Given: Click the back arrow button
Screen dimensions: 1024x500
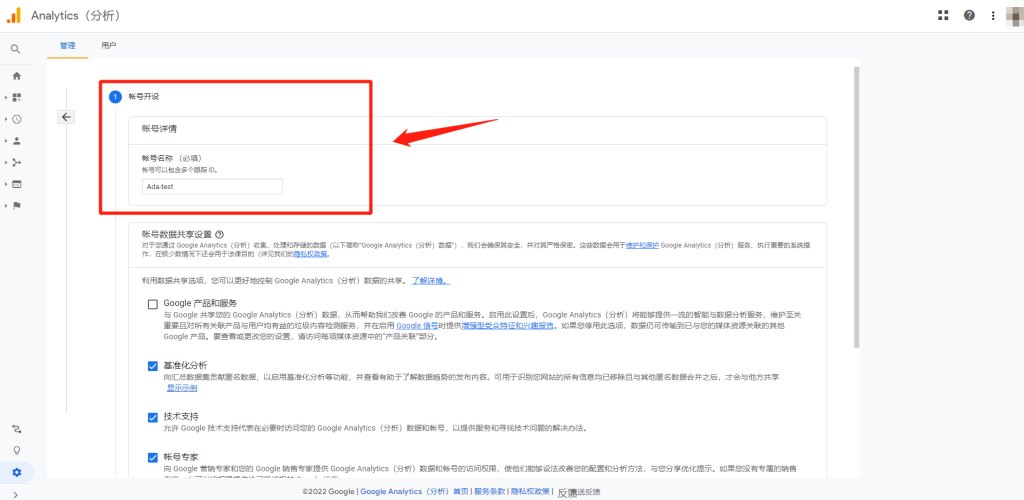Looking at the screenshot, I should point(67,117).
